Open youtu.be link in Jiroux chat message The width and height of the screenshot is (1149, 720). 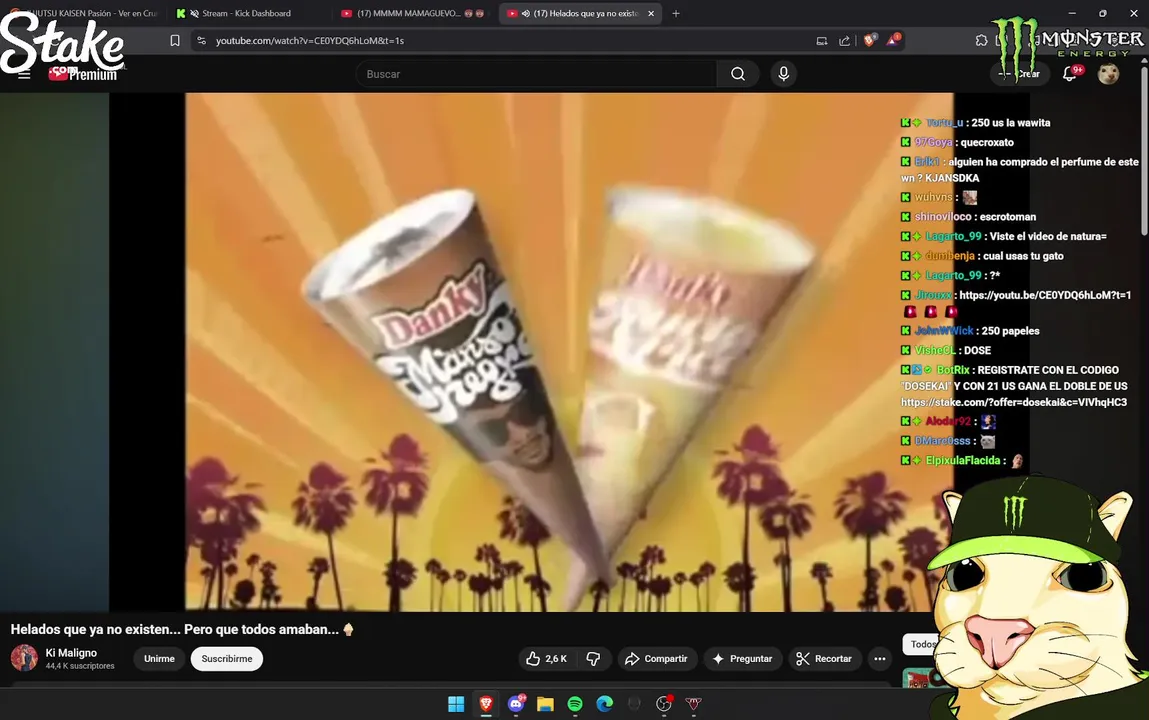pos(1045,295)
